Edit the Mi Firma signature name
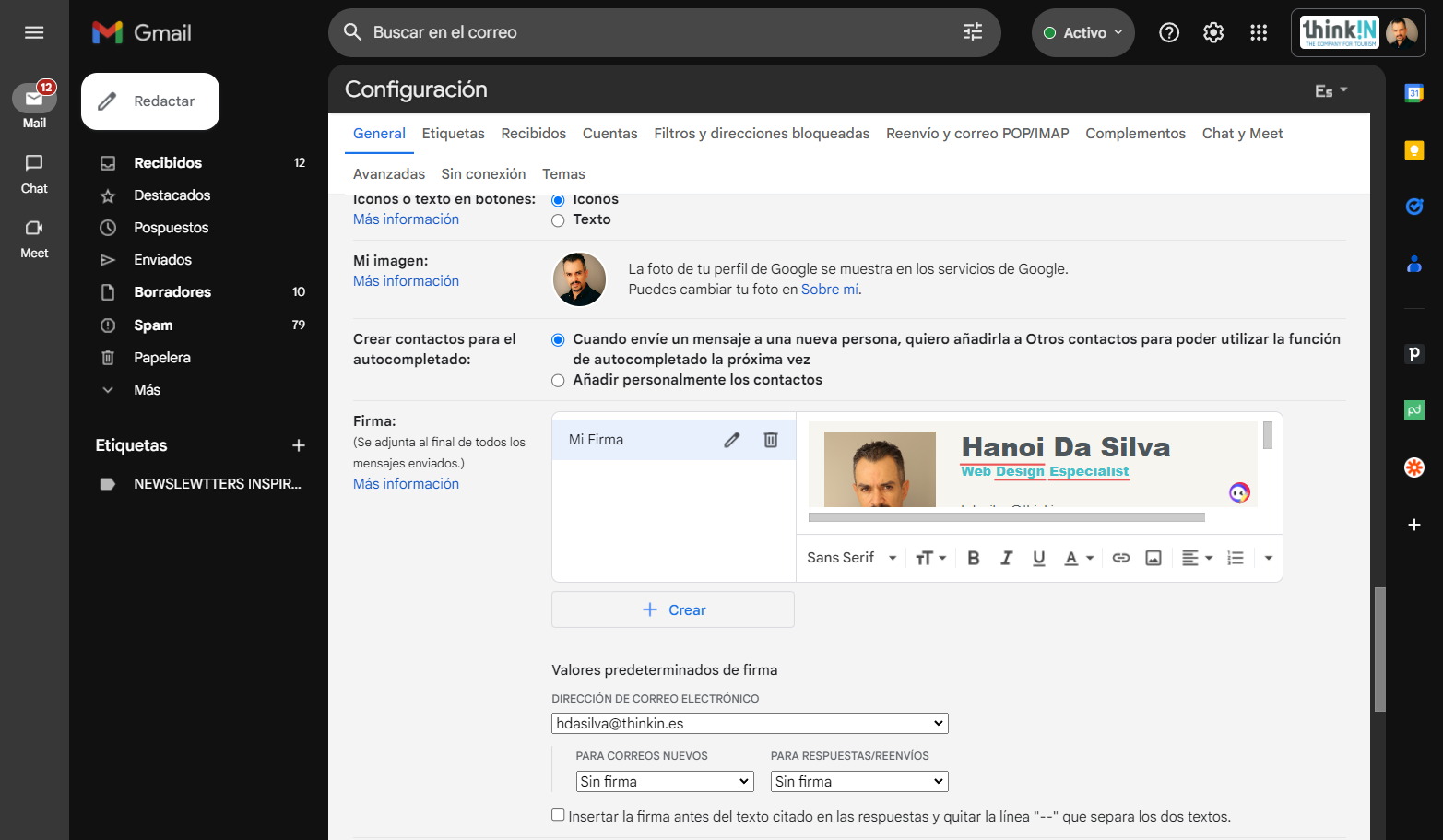Viewport: 1443px width, 840px height. tap(732, 440)
